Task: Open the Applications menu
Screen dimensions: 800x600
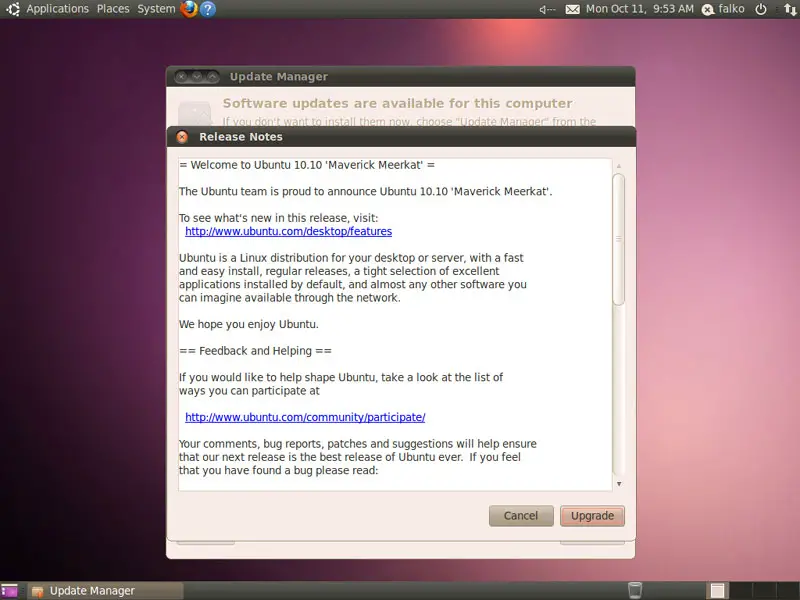Action: [x=58, y=9]
